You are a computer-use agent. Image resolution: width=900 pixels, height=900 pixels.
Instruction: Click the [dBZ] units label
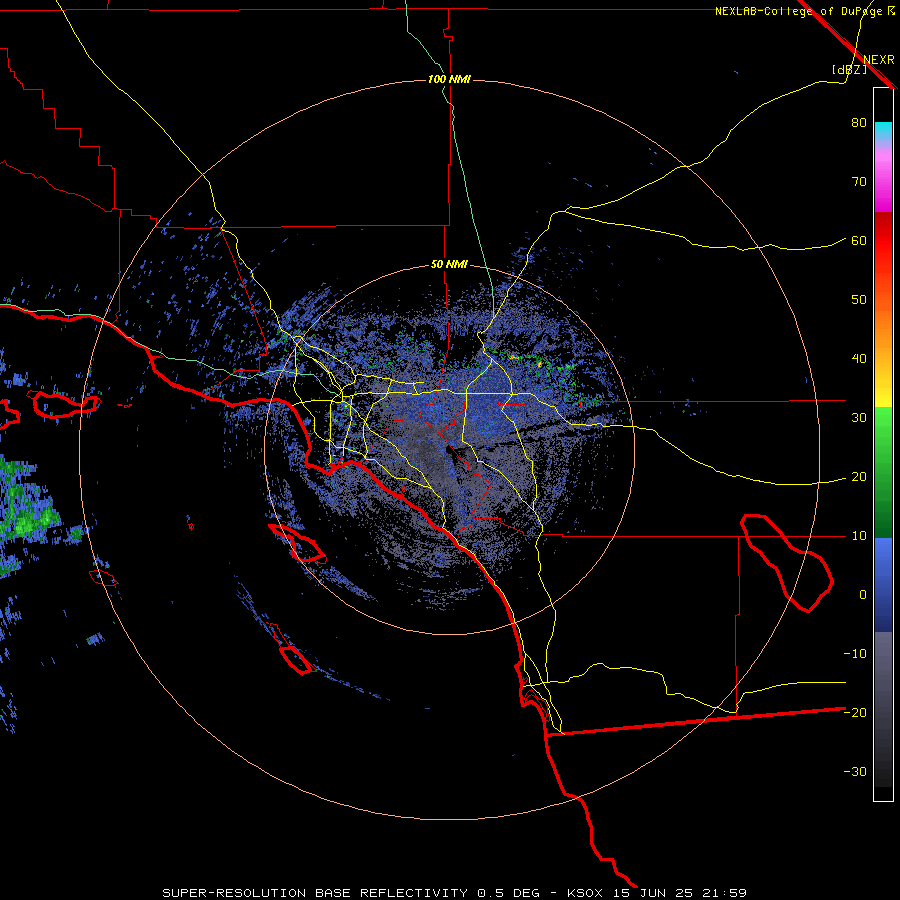[849, 69]
